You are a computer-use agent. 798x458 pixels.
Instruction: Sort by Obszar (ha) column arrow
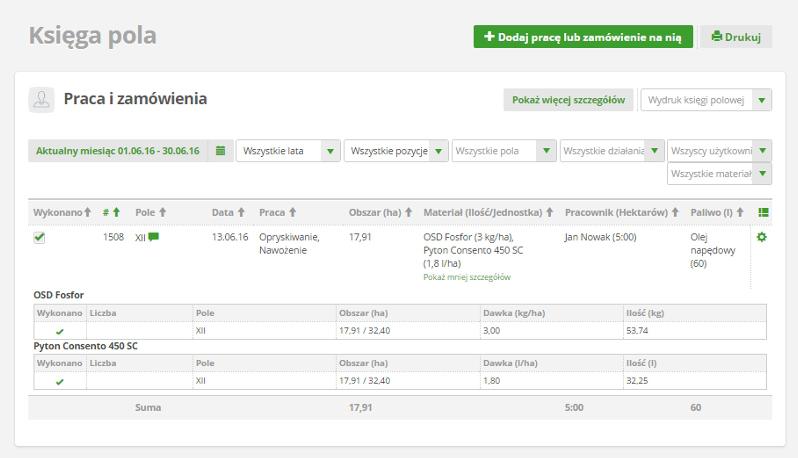tap(408, 212)
